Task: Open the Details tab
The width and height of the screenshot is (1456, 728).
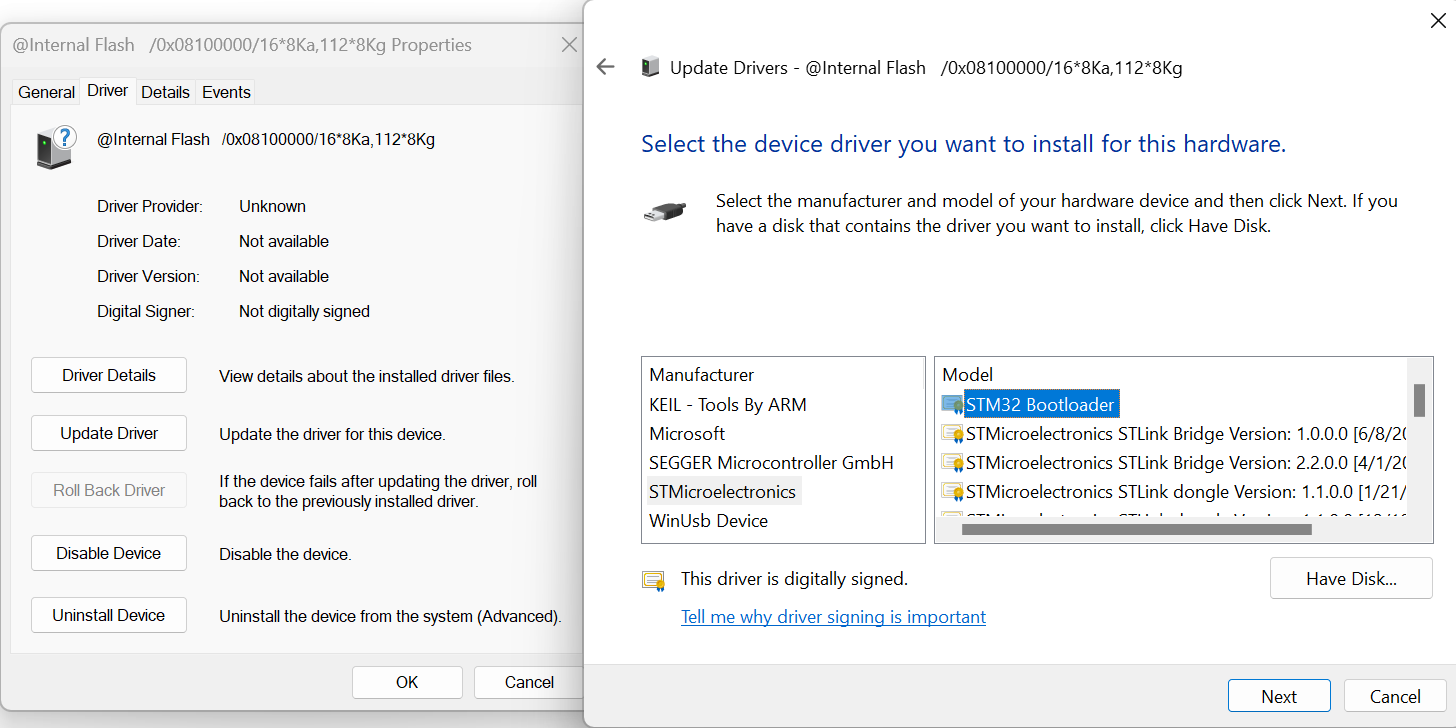Action: tap(165, 92)
